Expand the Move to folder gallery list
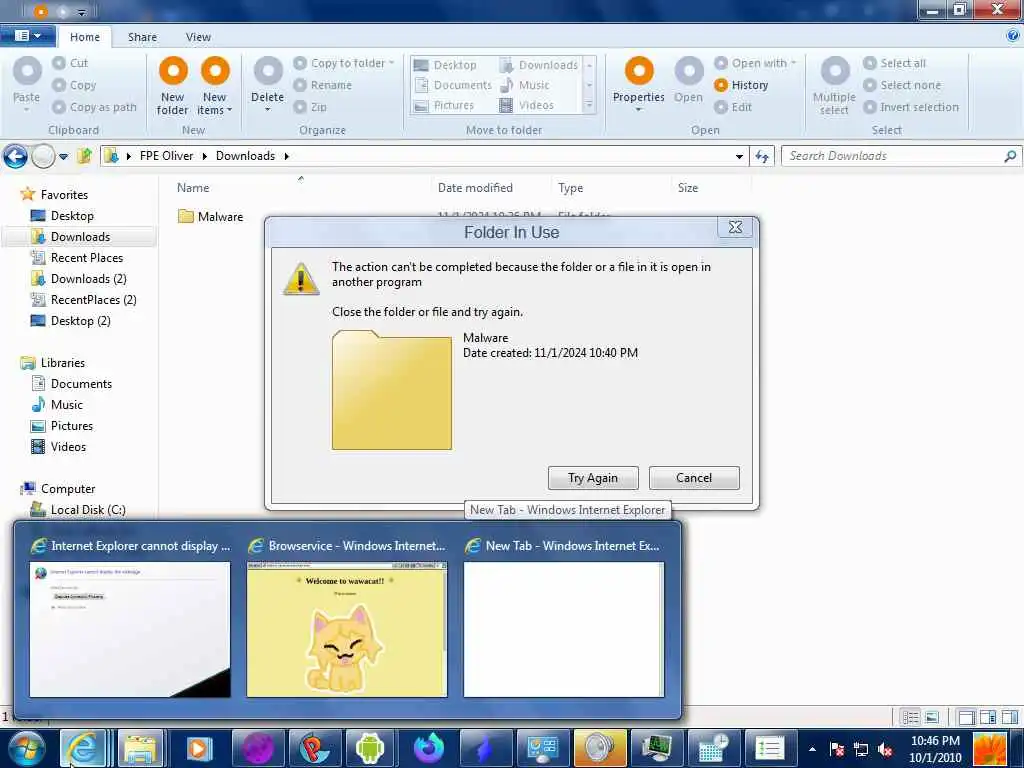The image size is (1024, 768). tap(589, 105)
